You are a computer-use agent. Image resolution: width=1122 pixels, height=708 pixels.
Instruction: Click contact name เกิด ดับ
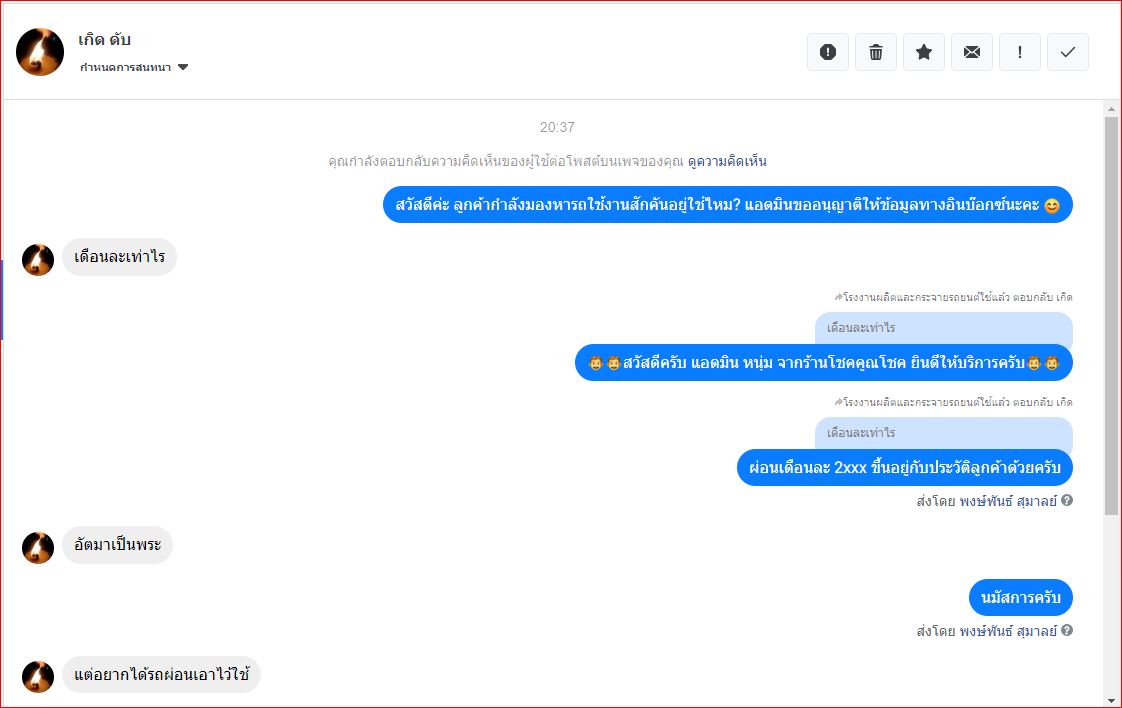[104, 39]
